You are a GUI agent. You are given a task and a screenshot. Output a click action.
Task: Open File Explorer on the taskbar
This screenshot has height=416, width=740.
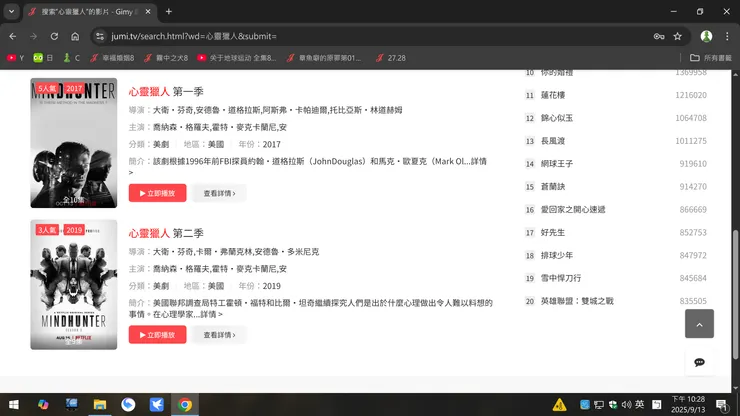[100, 405]
